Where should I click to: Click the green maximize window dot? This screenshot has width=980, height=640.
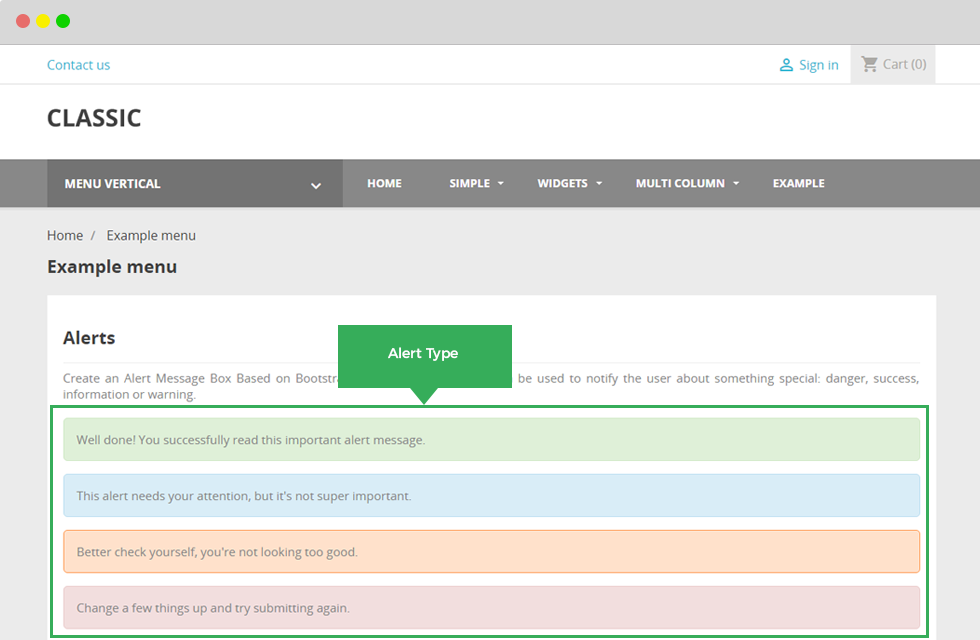63,21
